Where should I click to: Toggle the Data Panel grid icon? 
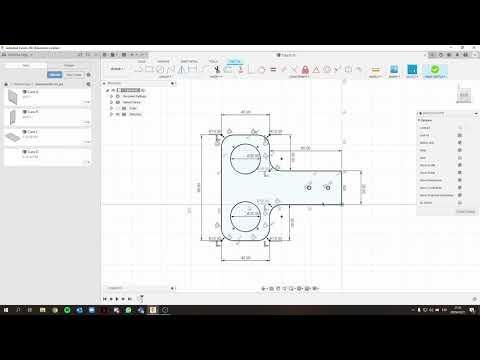(x=104, y=54)
